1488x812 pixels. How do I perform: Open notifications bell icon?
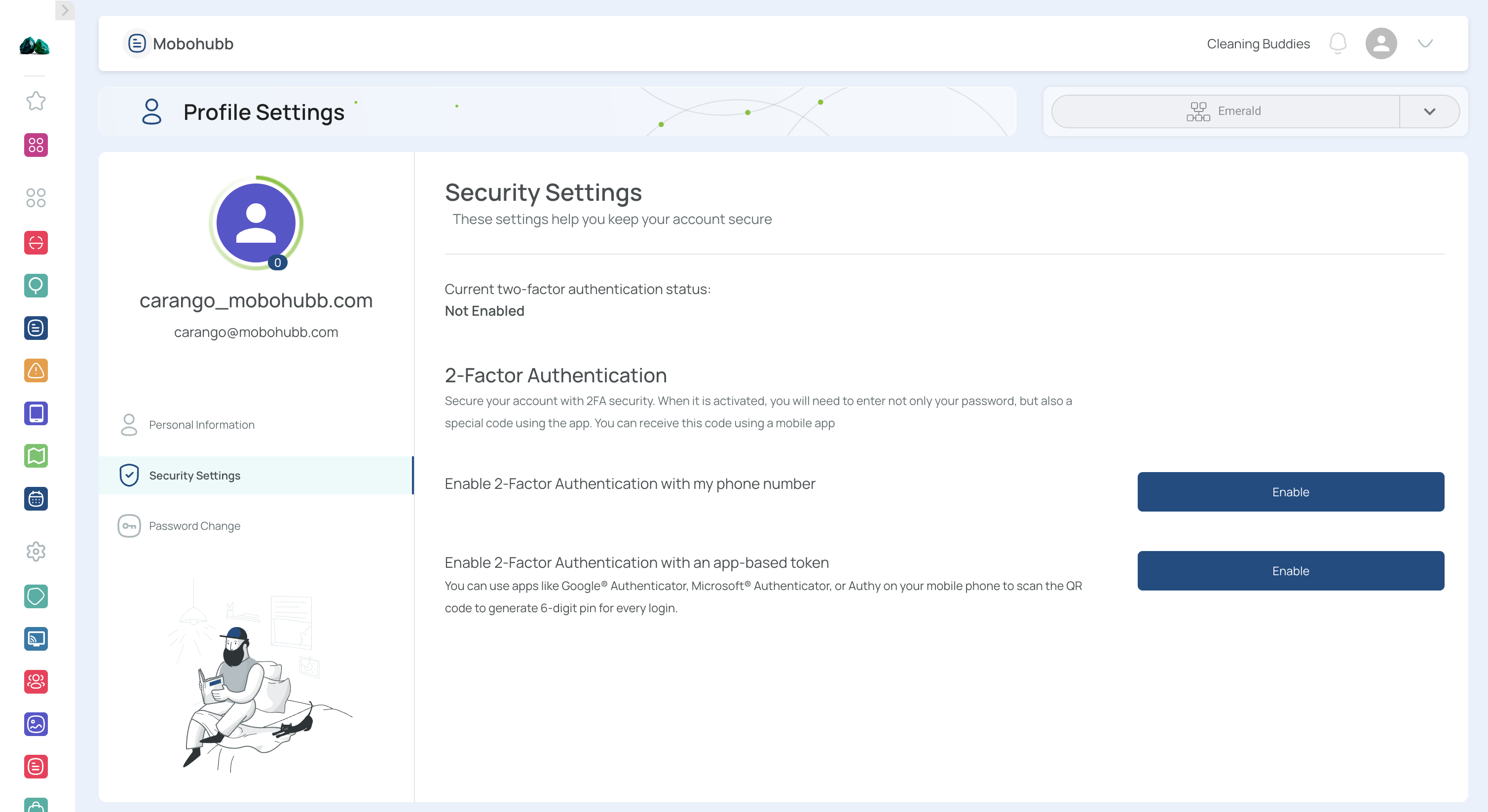tap(1338, 43)
